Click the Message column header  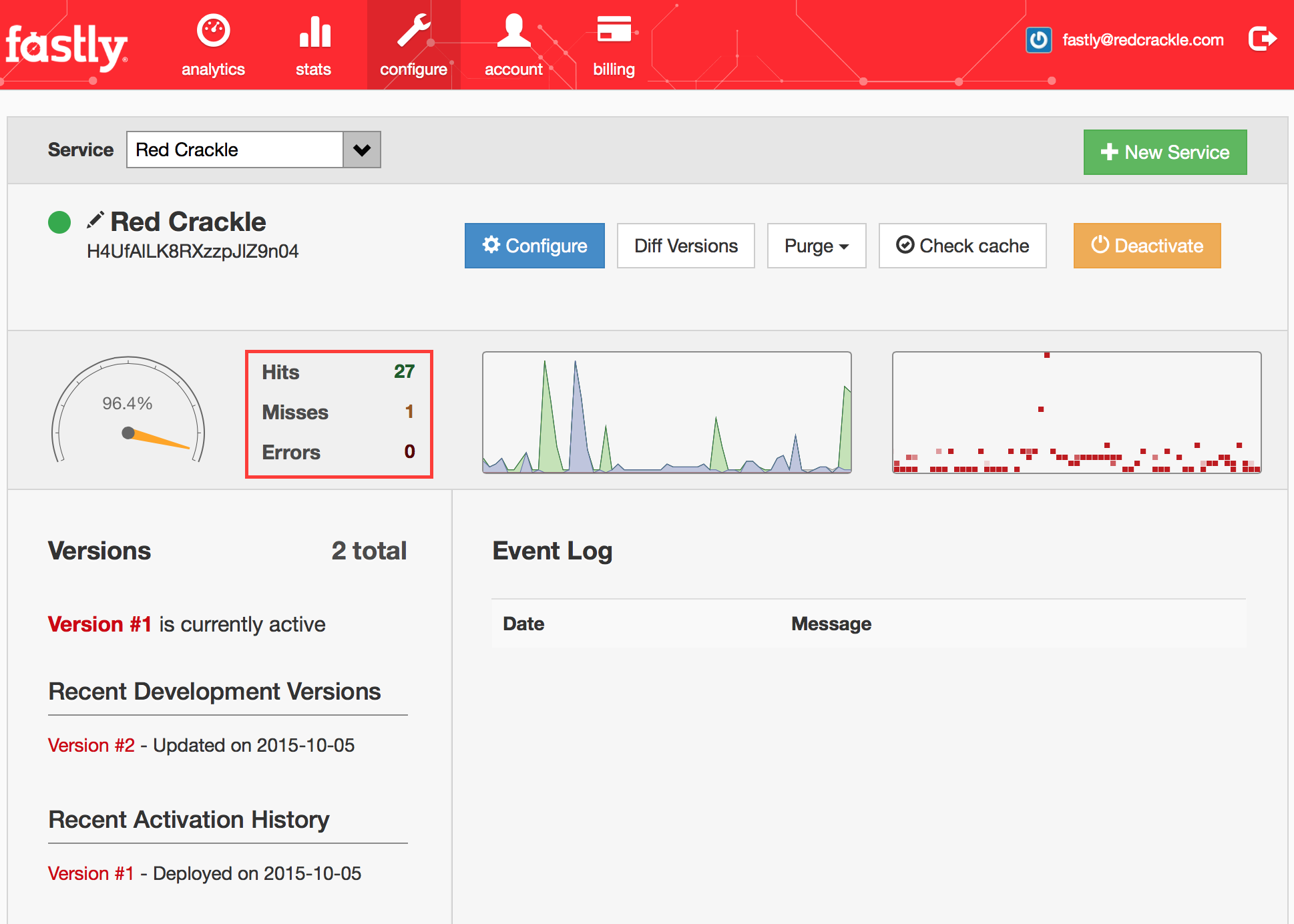click(831, 624)
